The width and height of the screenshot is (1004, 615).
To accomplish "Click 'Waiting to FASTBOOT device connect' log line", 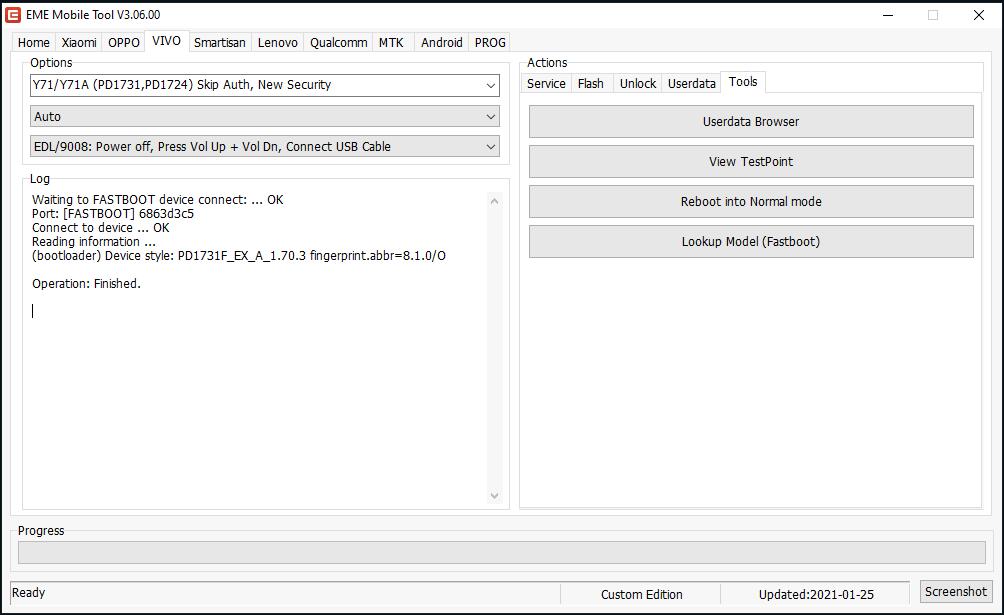I will [x=158, y=200].
